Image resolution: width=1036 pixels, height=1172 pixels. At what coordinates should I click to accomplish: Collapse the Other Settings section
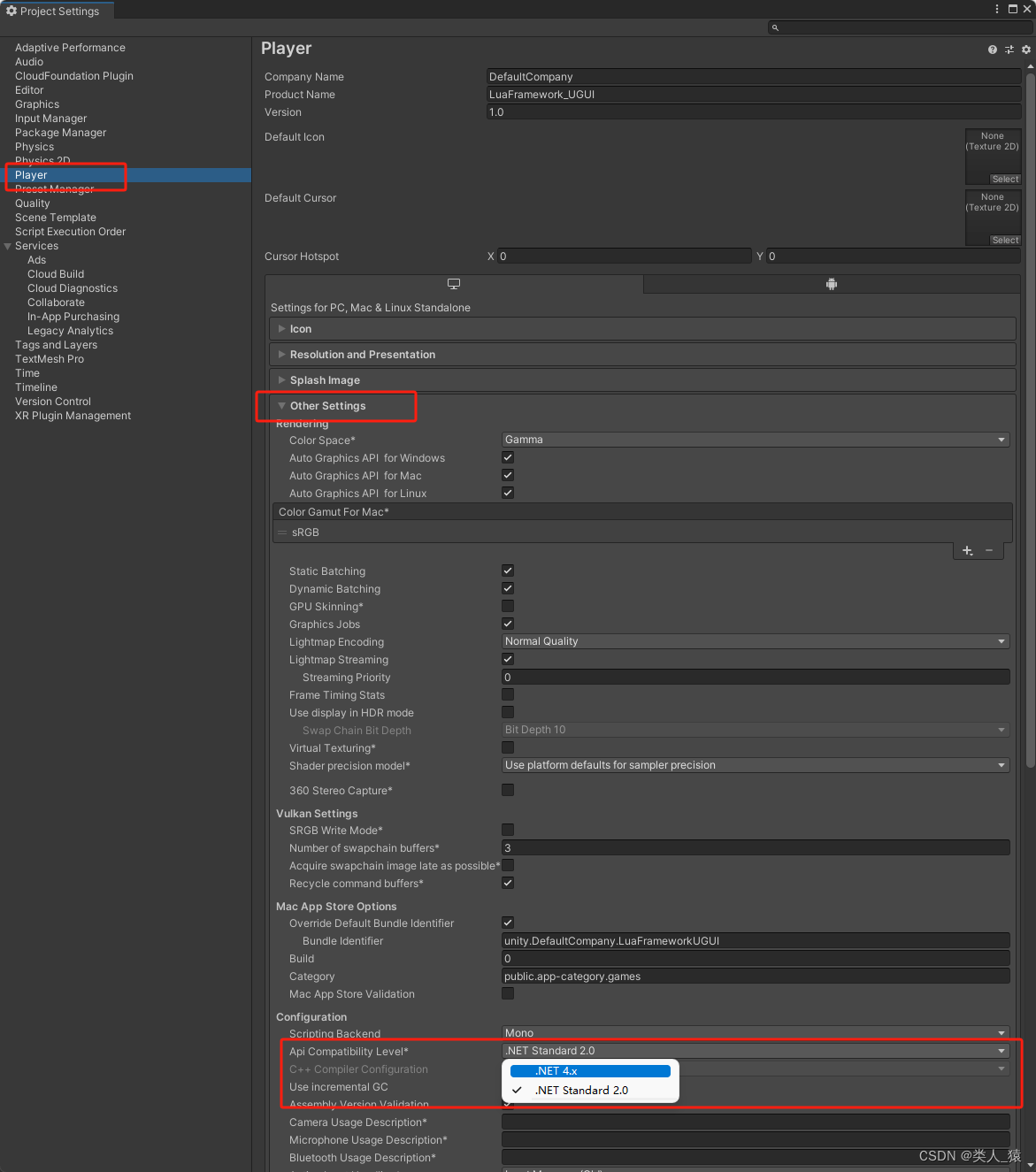click(281, 405)
